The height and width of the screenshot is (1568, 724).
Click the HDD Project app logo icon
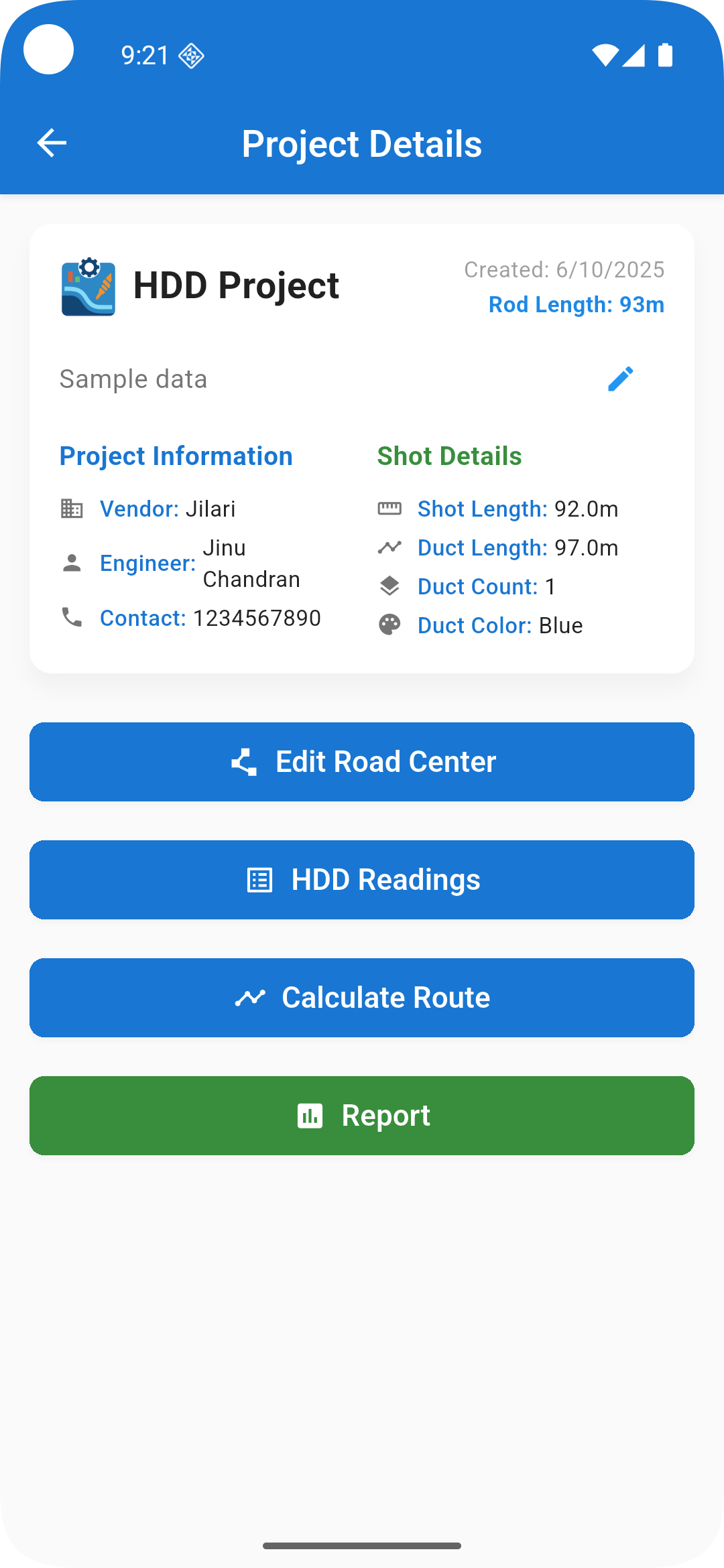tap(88, 287)
